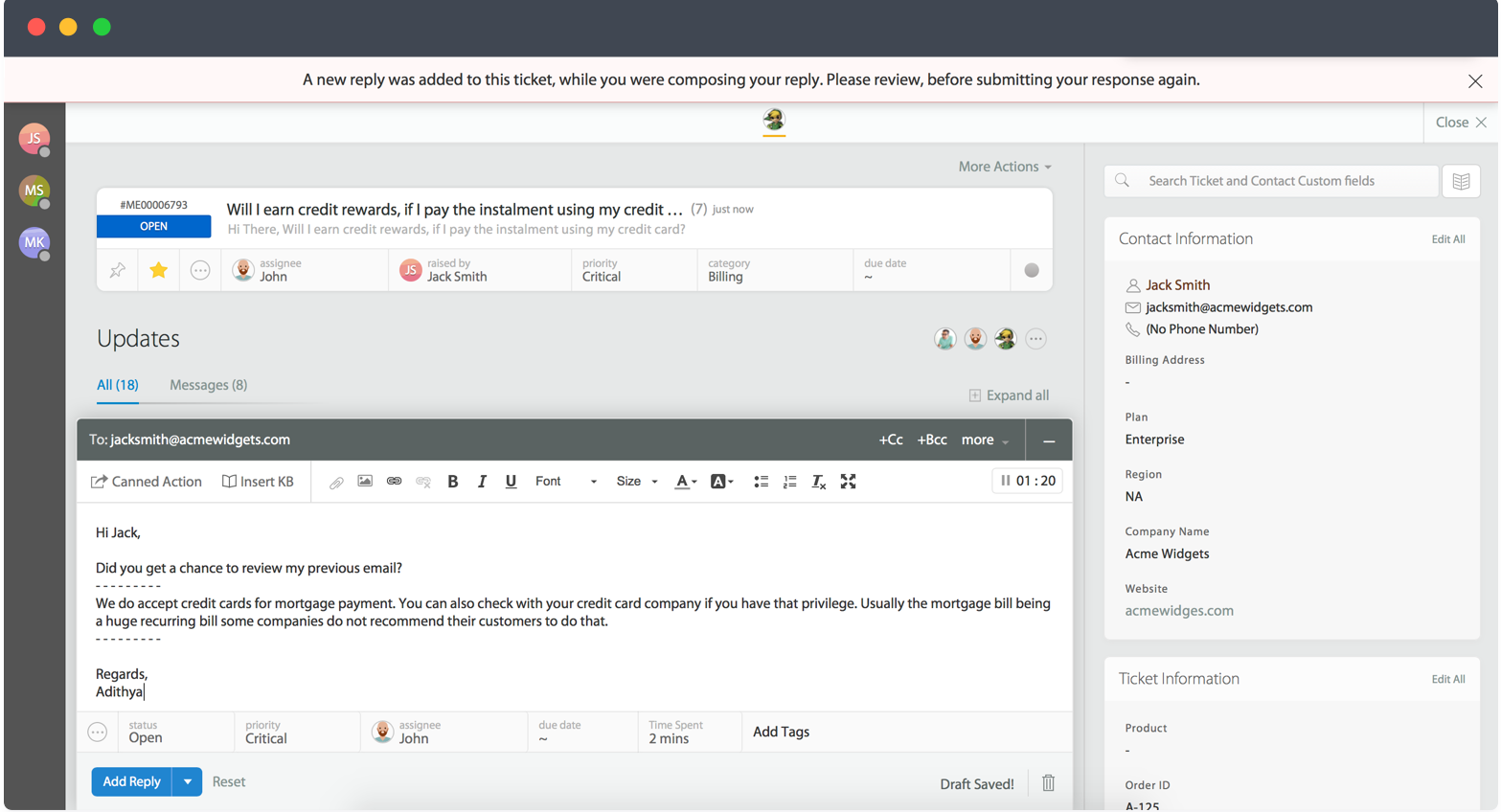1501x812 pixels.
Task: Open the Size dropdown
Action: pos(637,482)
